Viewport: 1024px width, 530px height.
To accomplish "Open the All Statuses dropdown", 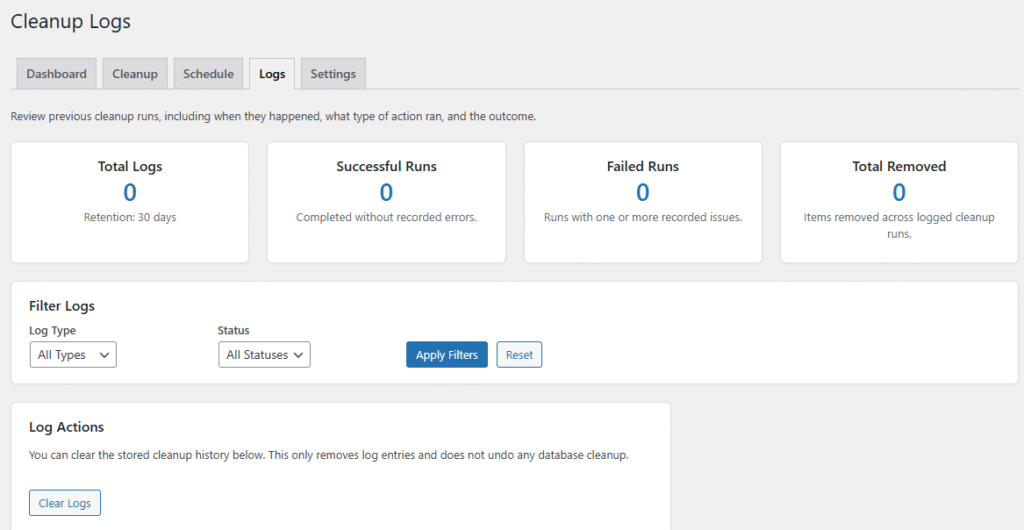I will click(x=264, y=355).
